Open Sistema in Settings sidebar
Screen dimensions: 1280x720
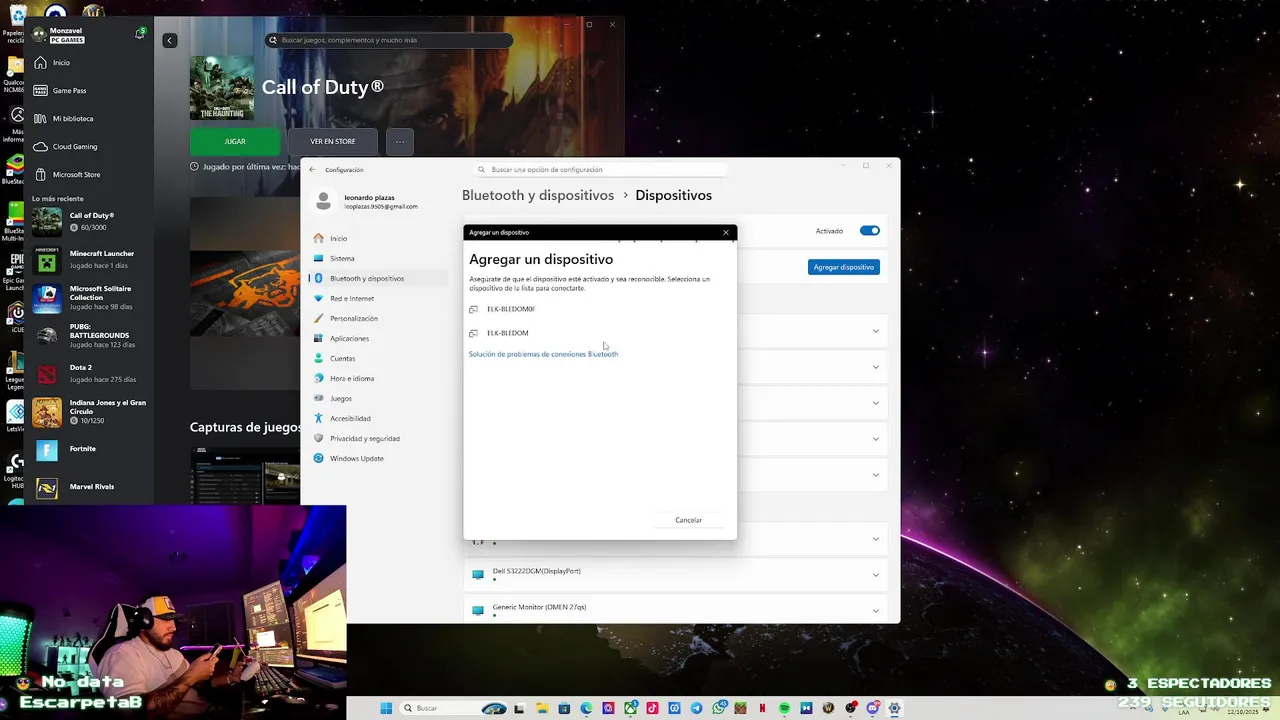point(378,258)
